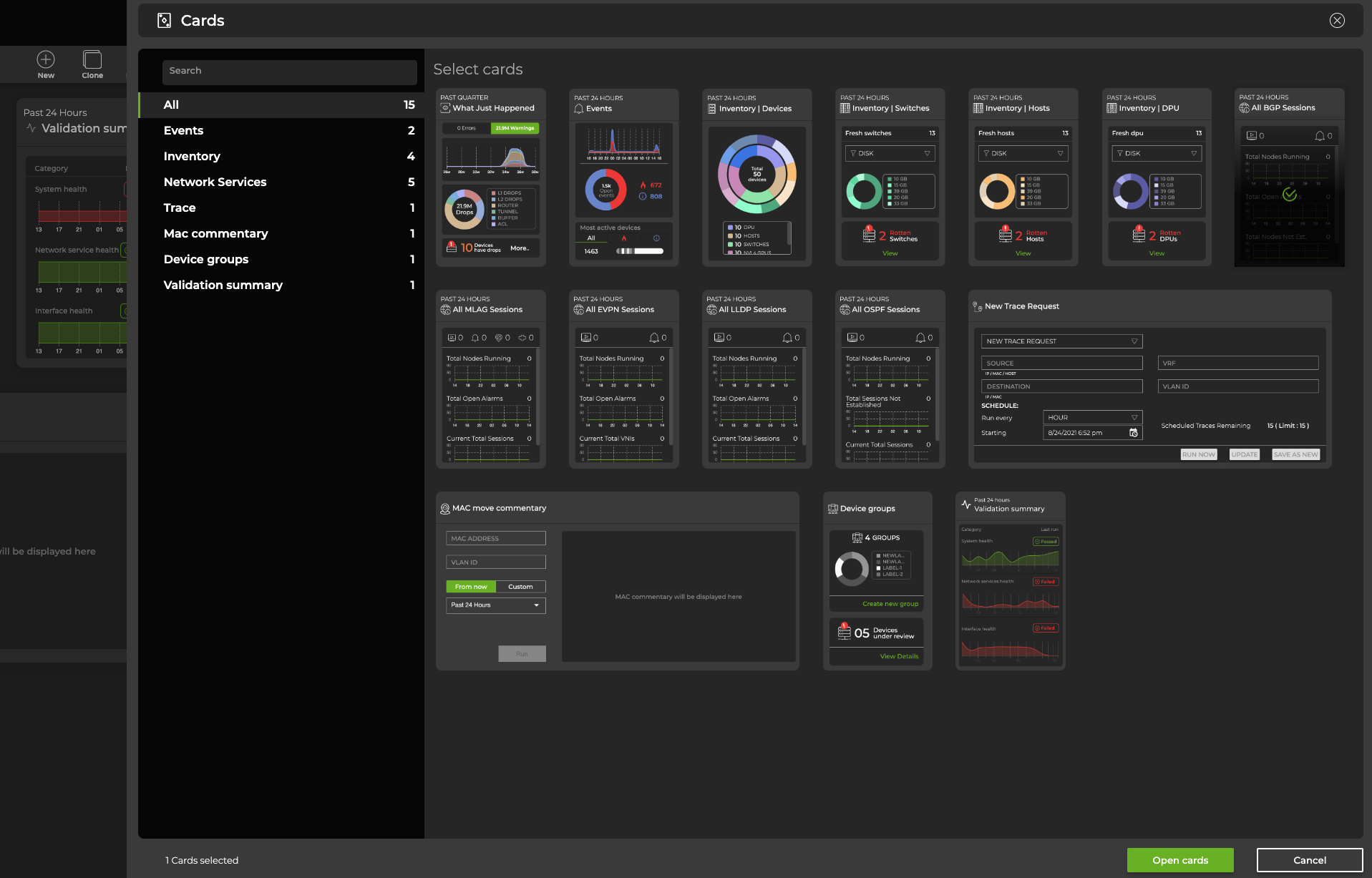Select the Network Services category
The image size is (1372, 878).
pos(215,182)
